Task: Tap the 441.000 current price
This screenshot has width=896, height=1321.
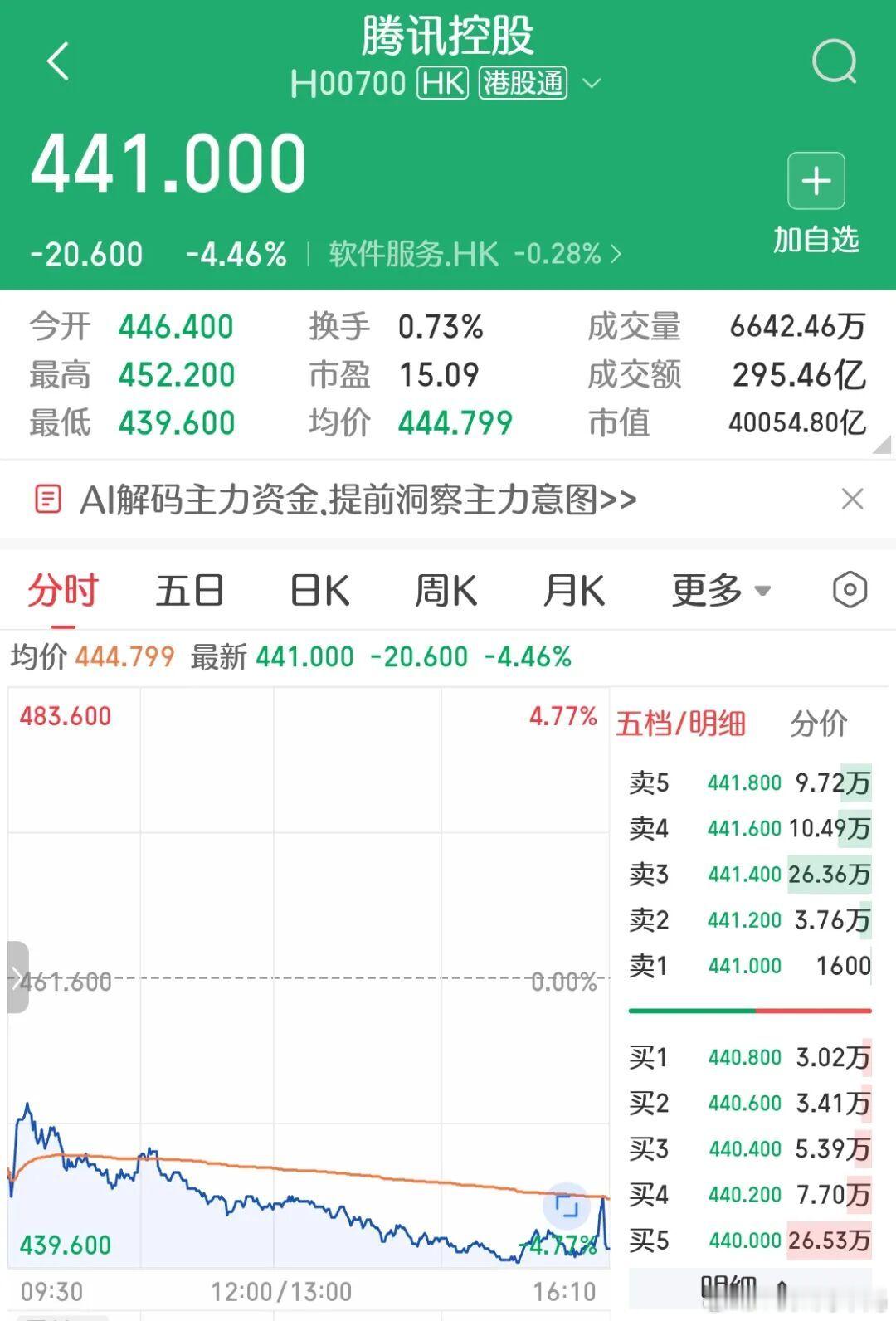Action: [169, 163]
